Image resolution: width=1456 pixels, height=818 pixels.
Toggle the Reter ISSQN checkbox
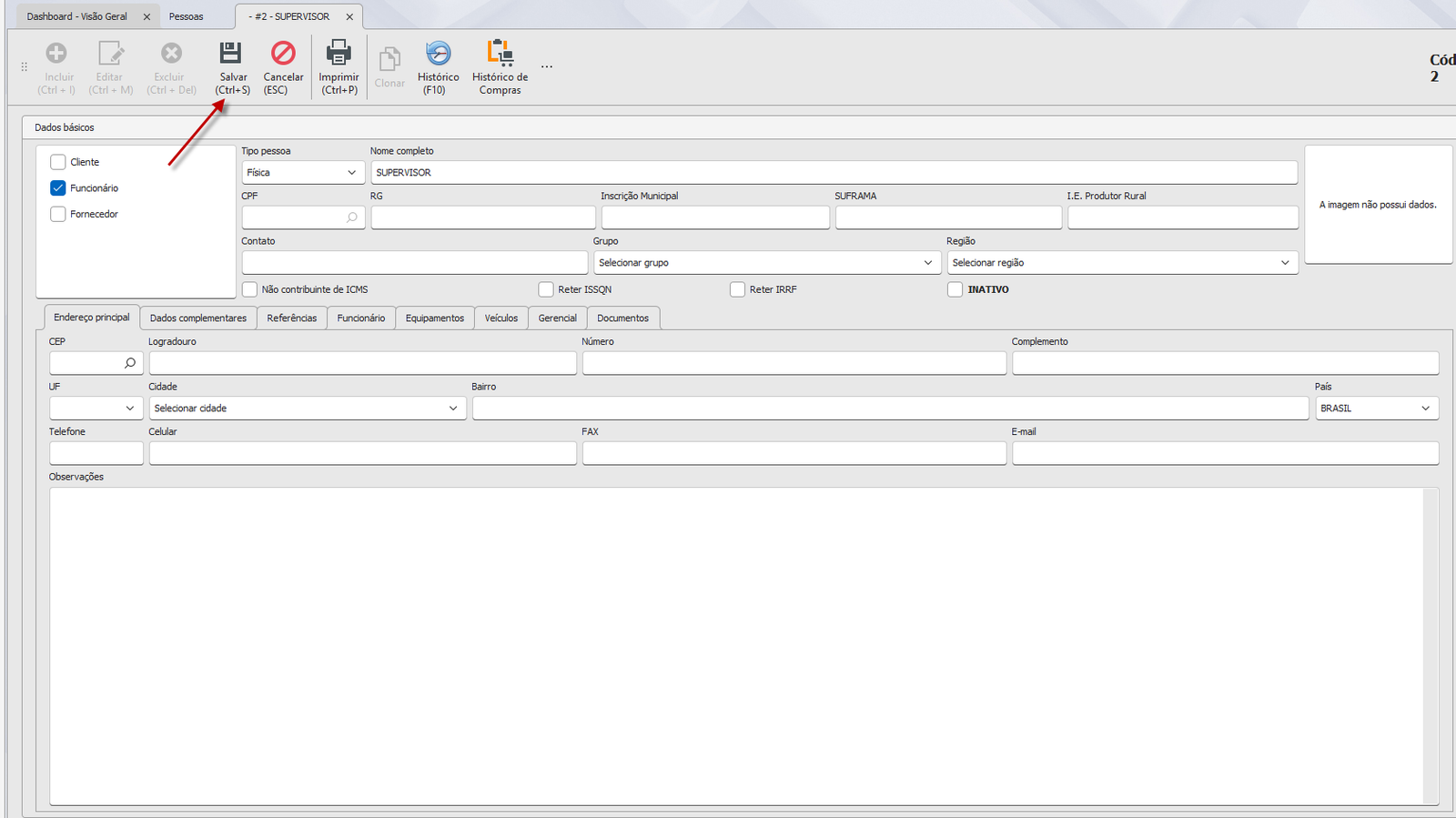pyautogui.click(x=546, y=289)
